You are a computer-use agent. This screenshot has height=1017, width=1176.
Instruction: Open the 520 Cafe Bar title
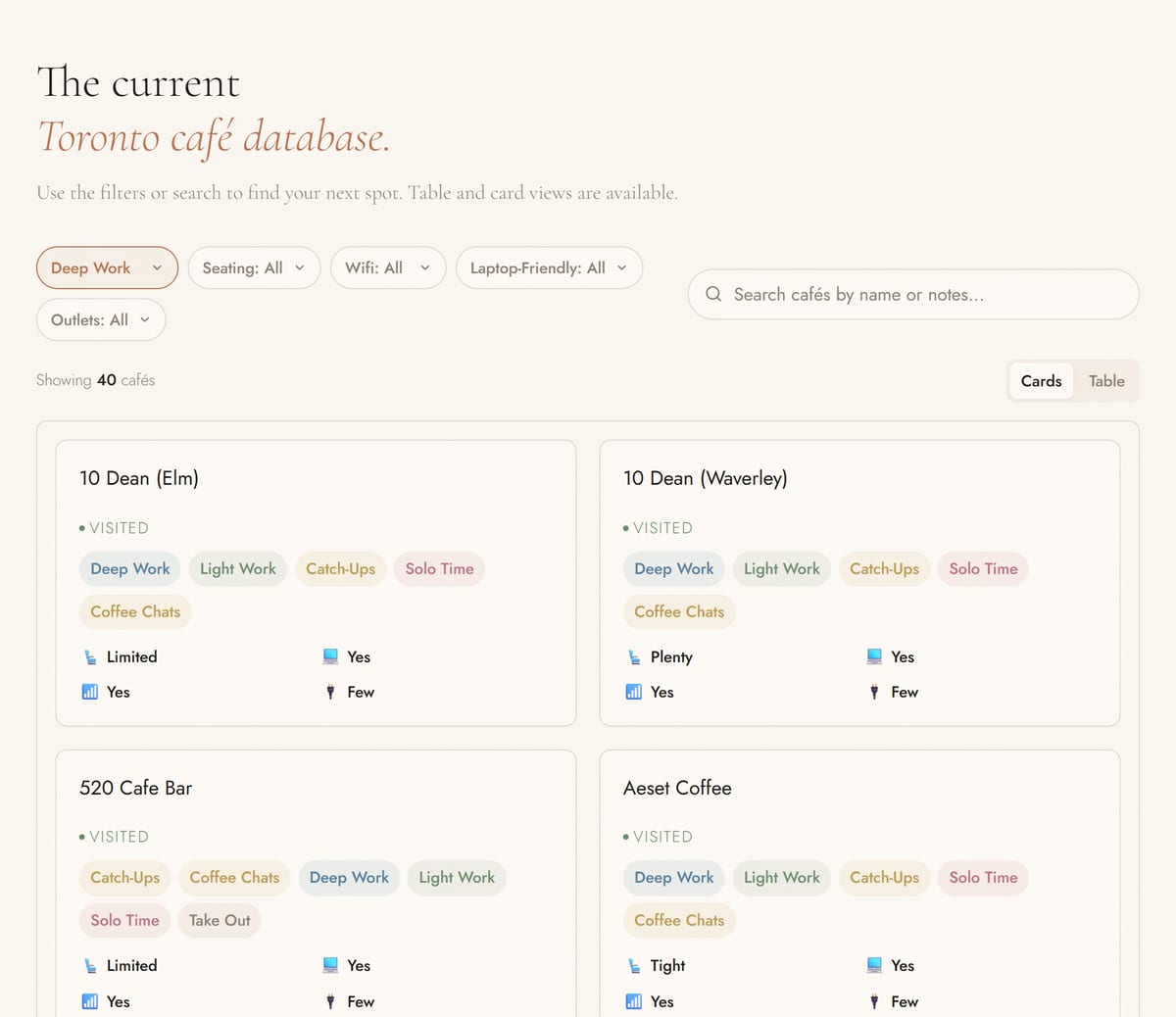(136, 788)
